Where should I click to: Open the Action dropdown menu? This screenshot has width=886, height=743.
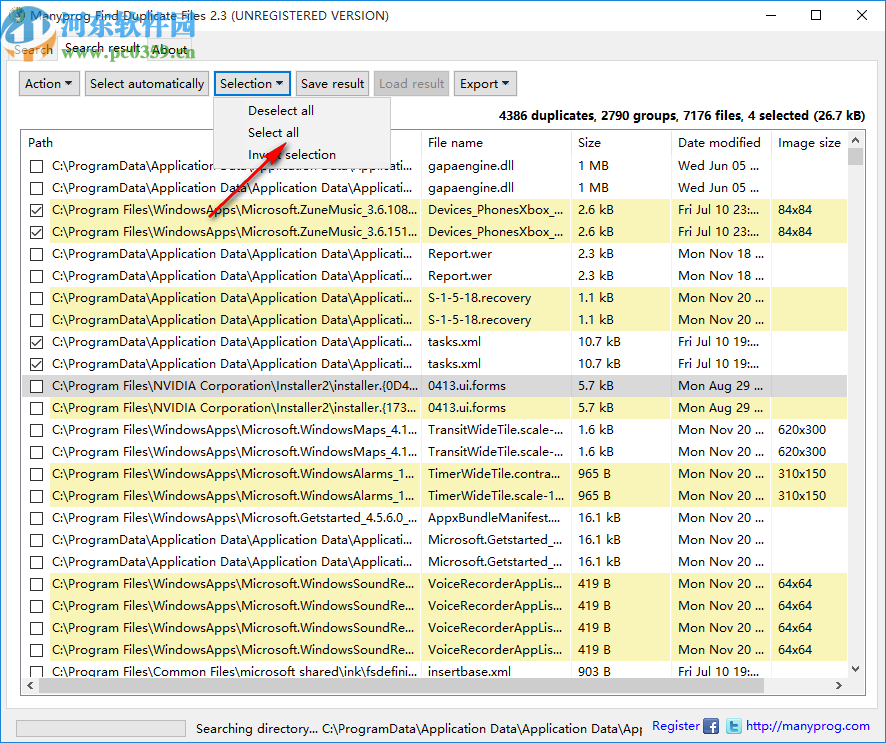click(48, 83)
